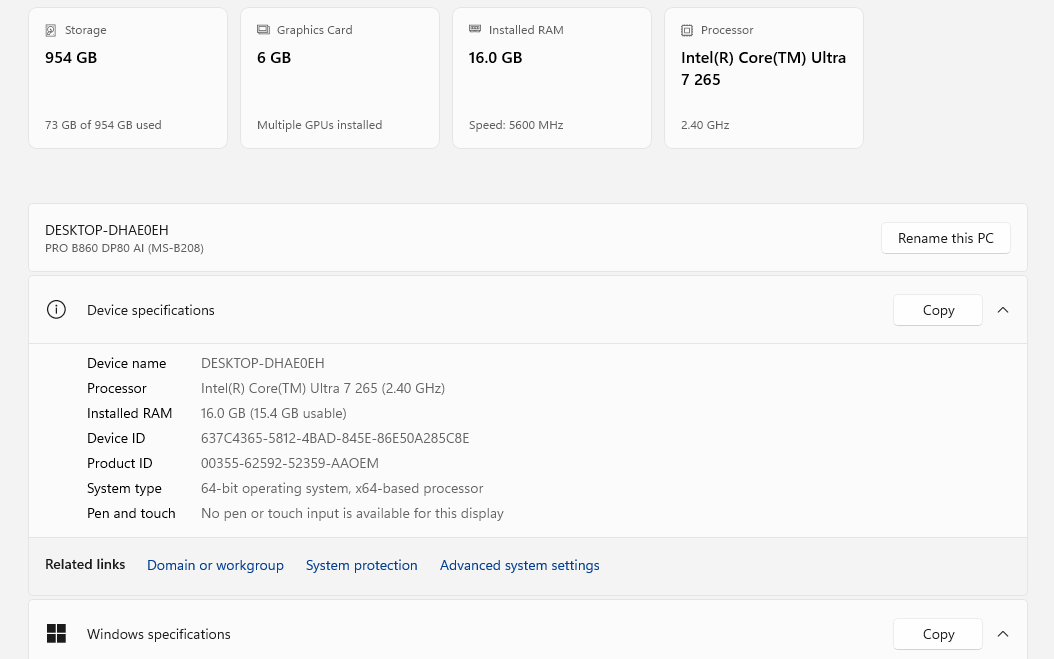Select the "73 GB of 954 GB used" text
Image resolution: width=1054 pixels, height=659 pixels.
[x=103, y=125]
